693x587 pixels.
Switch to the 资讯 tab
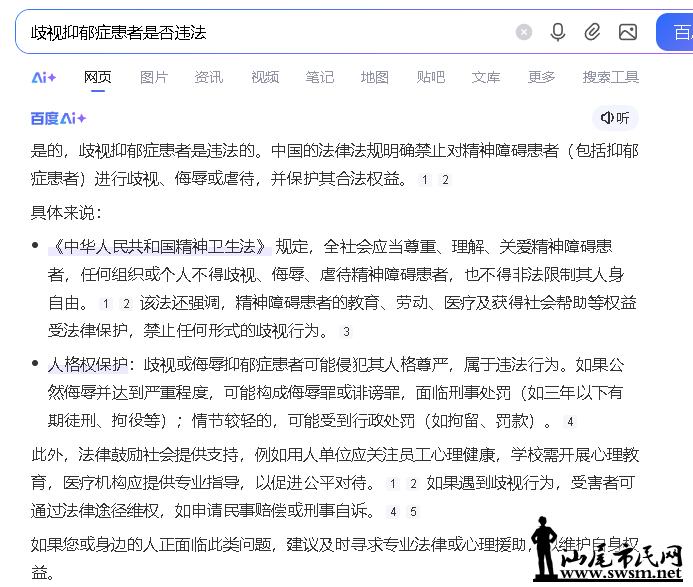click(209, 77)
